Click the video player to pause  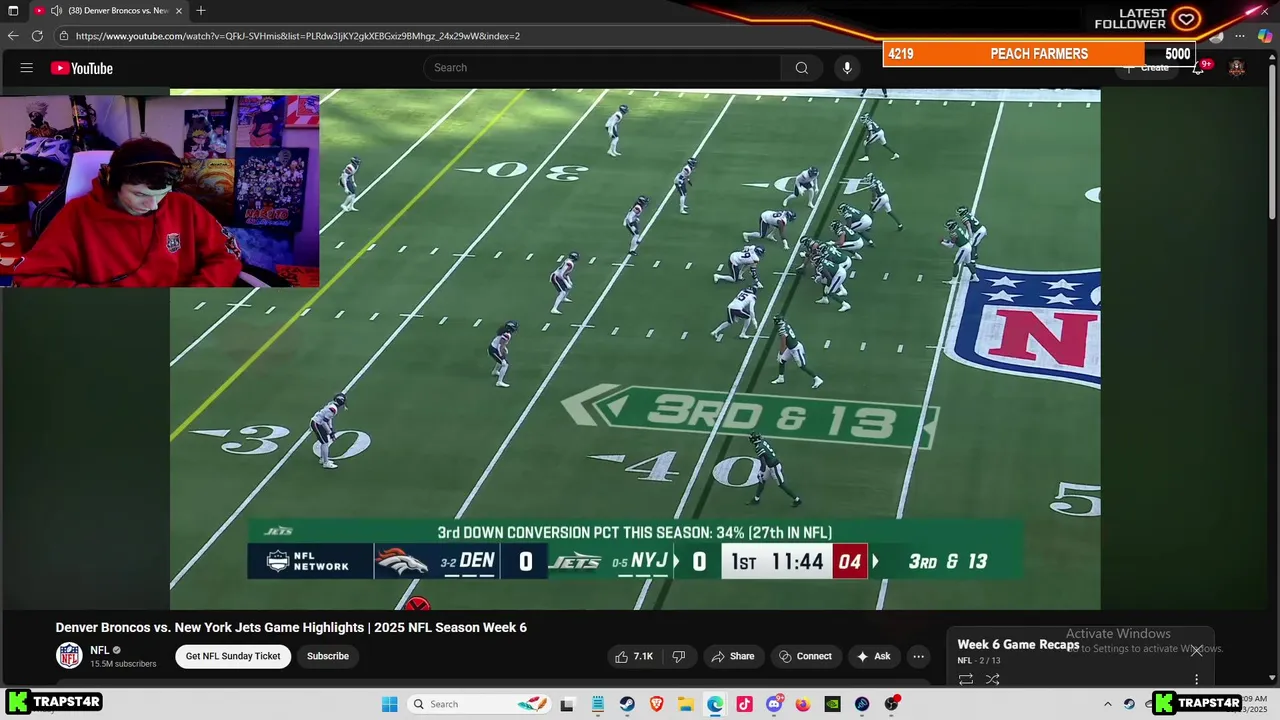point(635,349)
